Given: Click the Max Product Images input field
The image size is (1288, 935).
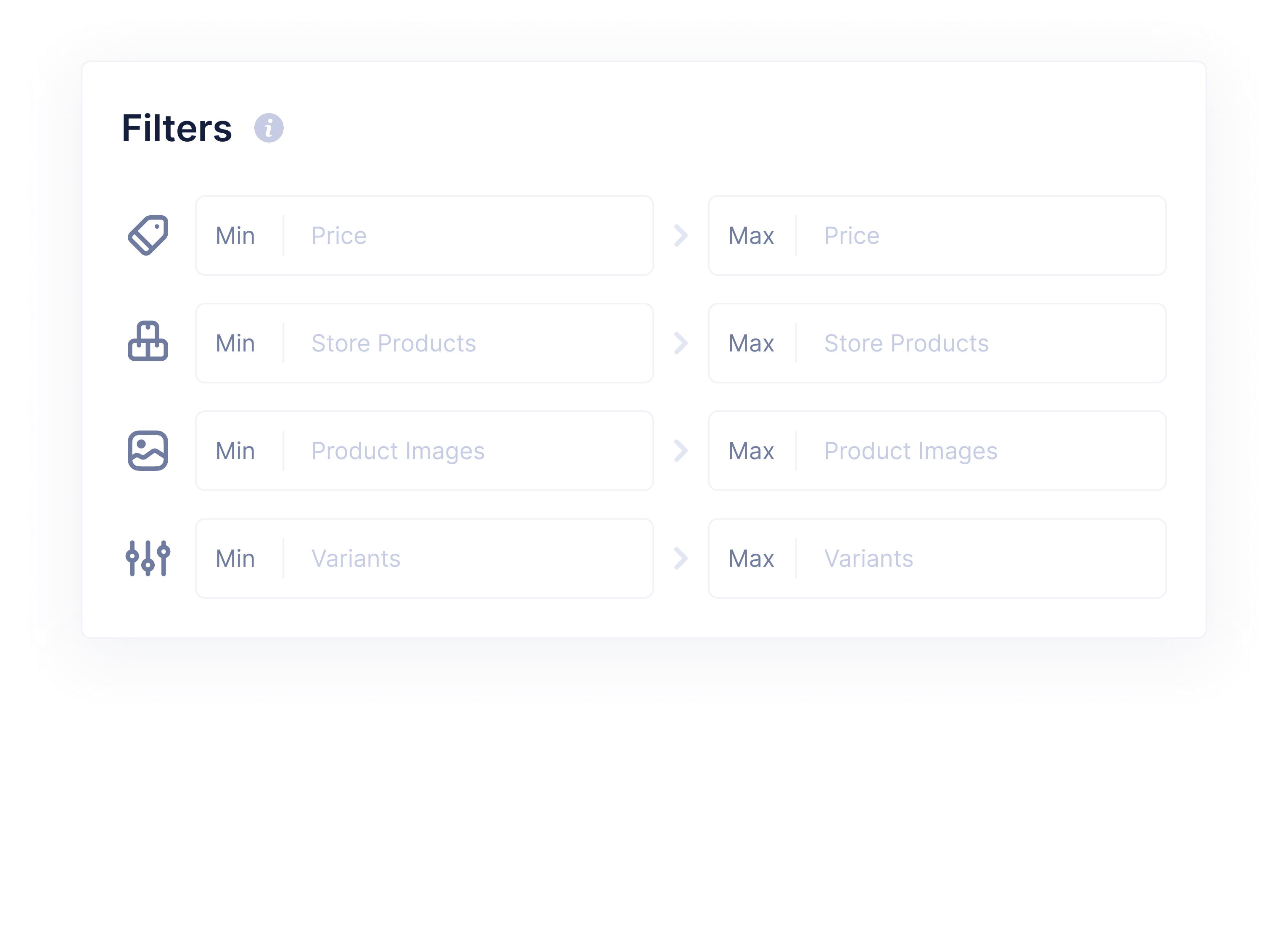Looking at the screenshot, I should [x=966, y=450].
